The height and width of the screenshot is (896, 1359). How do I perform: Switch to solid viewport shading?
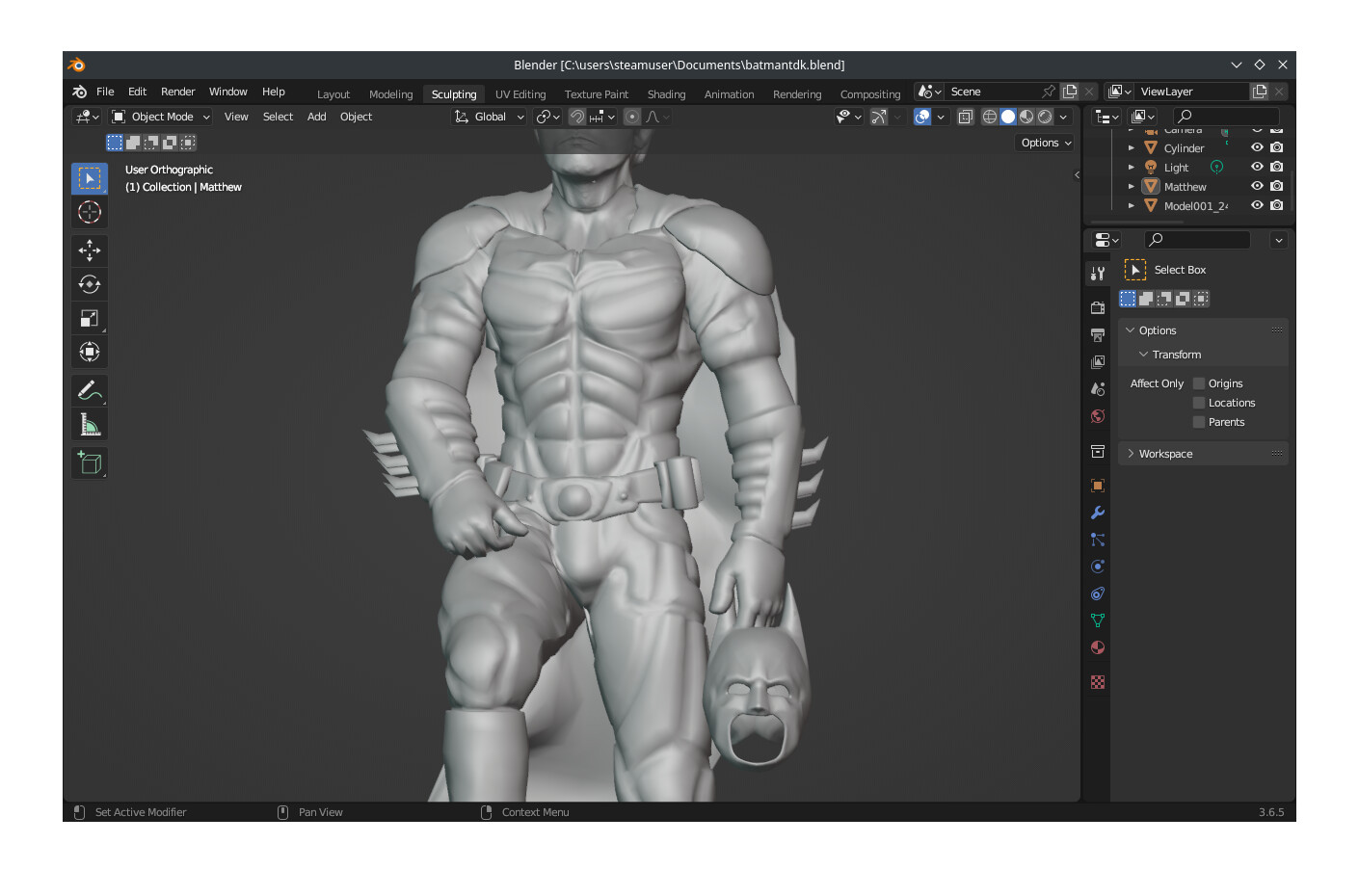point(1008,117)
